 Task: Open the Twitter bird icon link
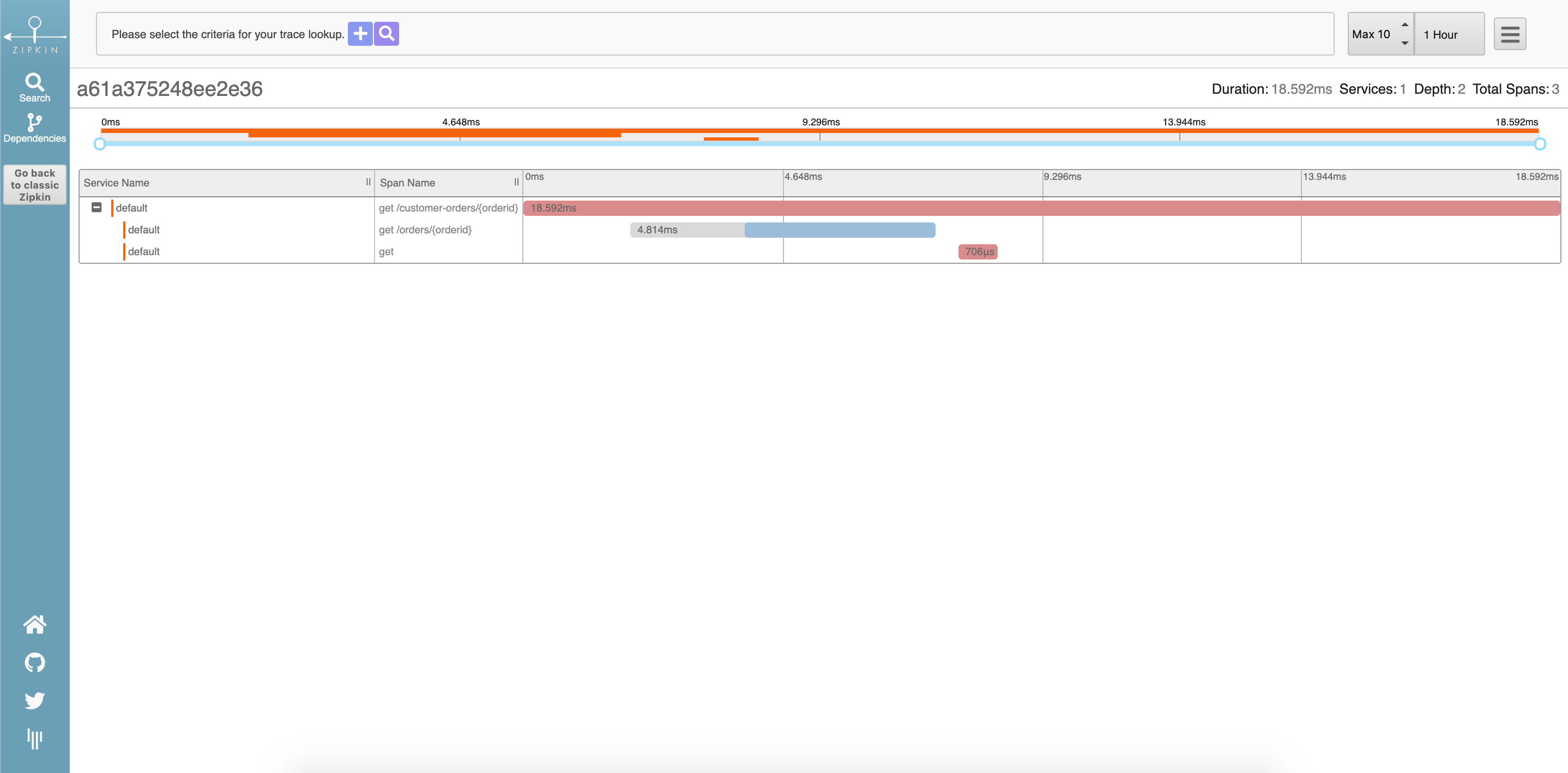(35, 700)
